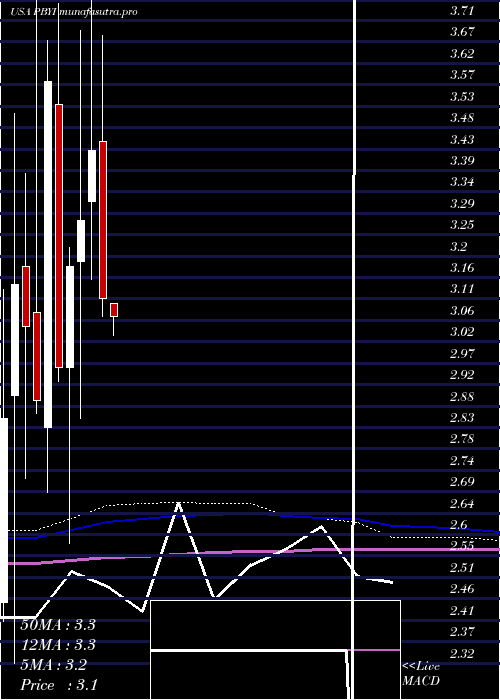Screen dimensions: 500x700
Task: Select the 3.71 price axis label
Action: click(x=462, y=11)
